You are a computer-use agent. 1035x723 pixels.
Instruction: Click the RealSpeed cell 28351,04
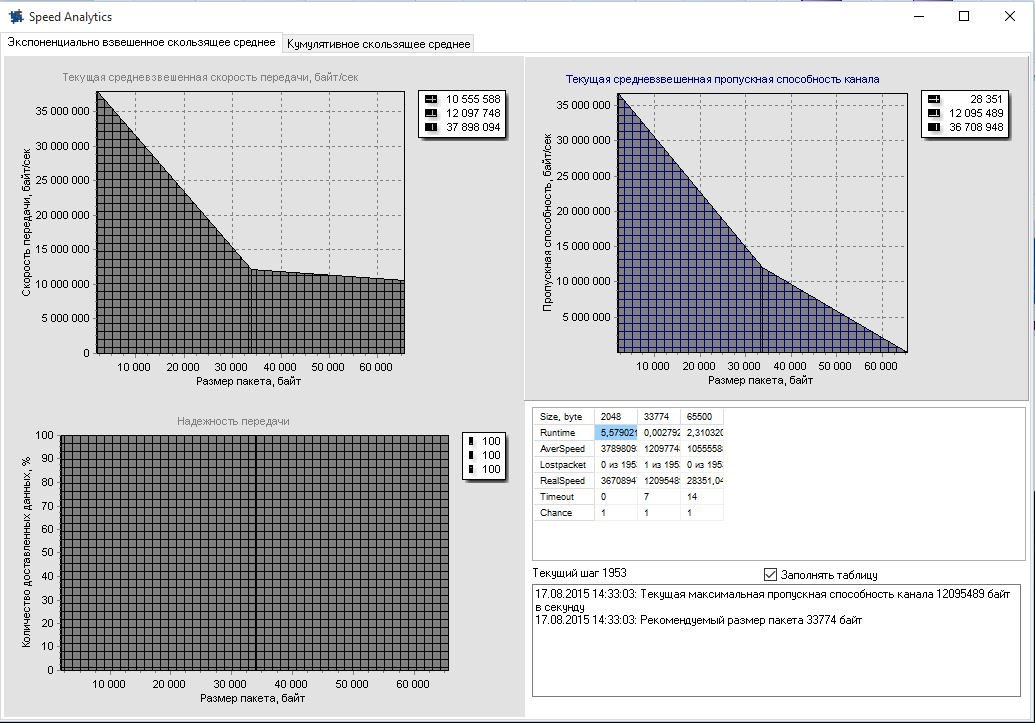[x=702, y=480]
